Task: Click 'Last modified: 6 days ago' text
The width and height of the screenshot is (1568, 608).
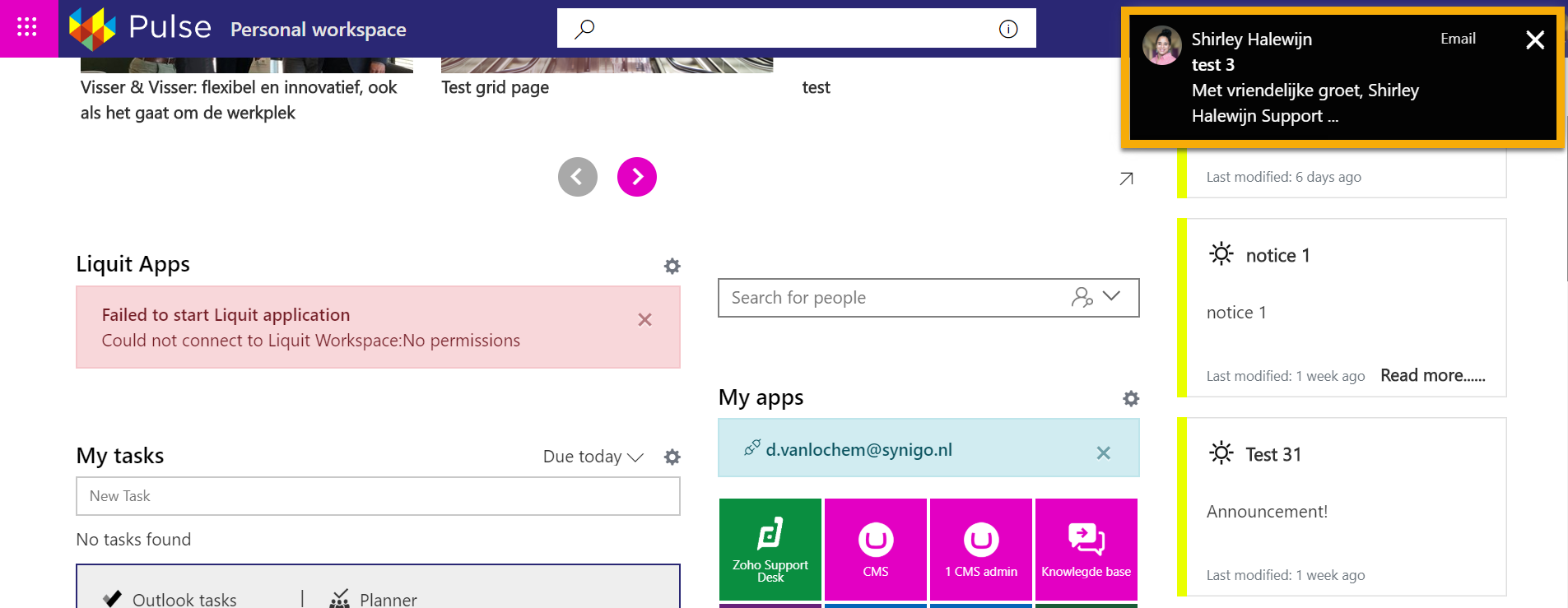Action: point(1283,177)
